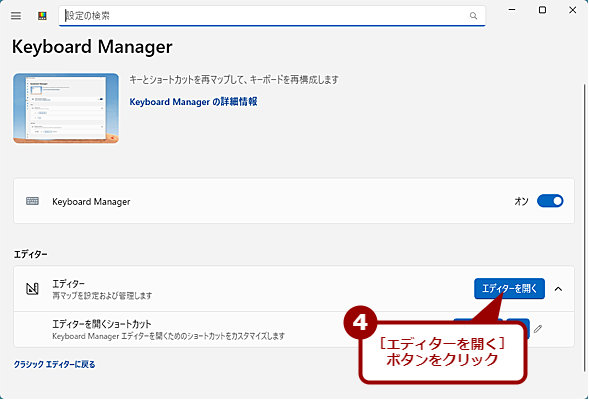Turn off the Keyboard Manager toggle
The width and height of the screenshot is (589, 400).
[550, 201]
